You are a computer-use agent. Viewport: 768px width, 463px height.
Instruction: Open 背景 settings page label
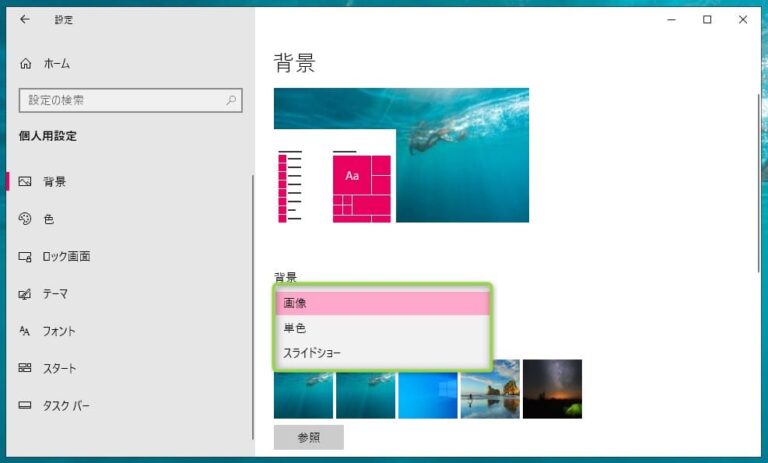pyautogui.click(x=54, y=182)
